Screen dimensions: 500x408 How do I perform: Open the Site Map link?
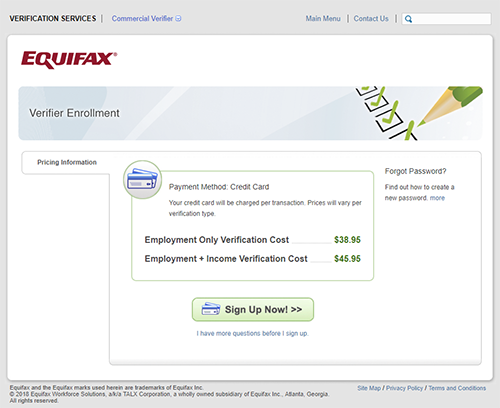coord(369,388)
